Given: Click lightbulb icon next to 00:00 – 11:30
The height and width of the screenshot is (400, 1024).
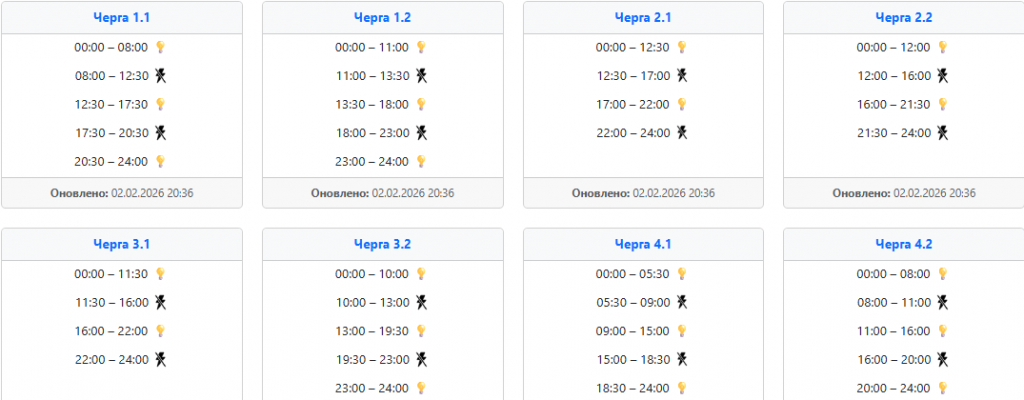Looking at the screenshot, I should [160, 273].
